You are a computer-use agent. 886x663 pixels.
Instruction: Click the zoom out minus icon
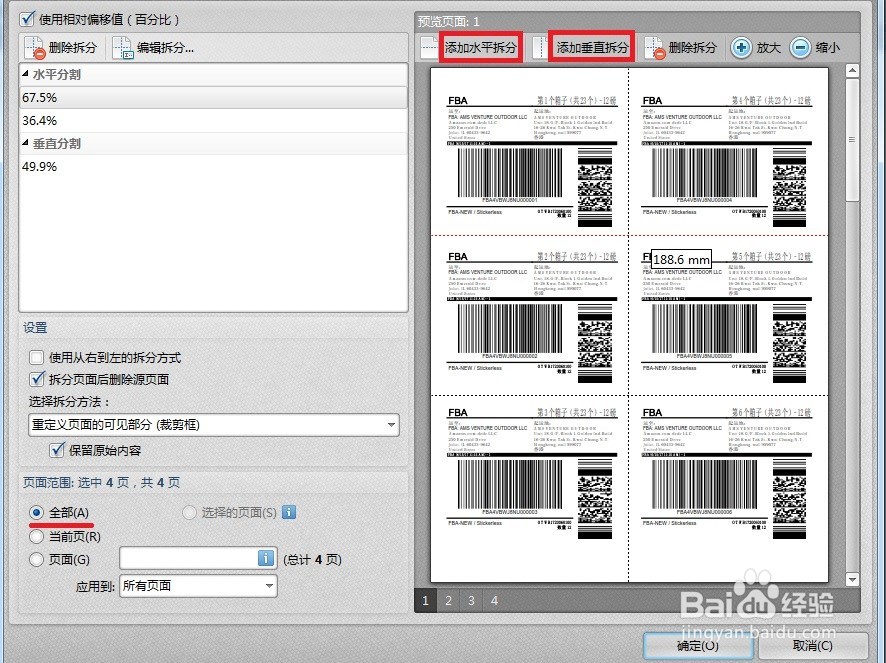pyautogui.click(x=800, y=47)
